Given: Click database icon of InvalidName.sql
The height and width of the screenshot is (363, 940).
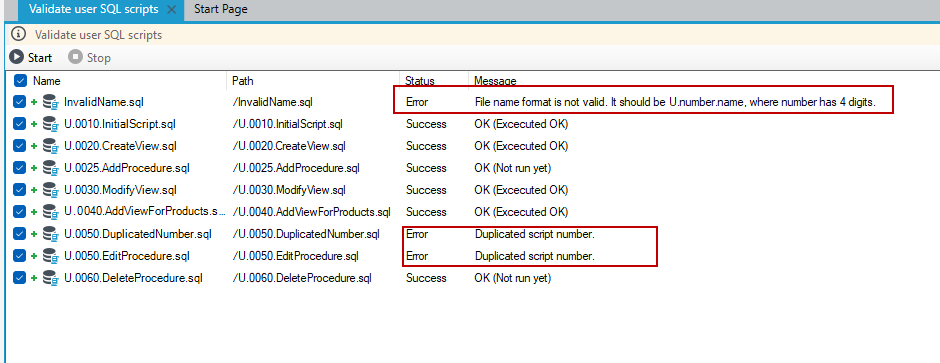Looking at the screenshot, I should [x=50, y=102].
